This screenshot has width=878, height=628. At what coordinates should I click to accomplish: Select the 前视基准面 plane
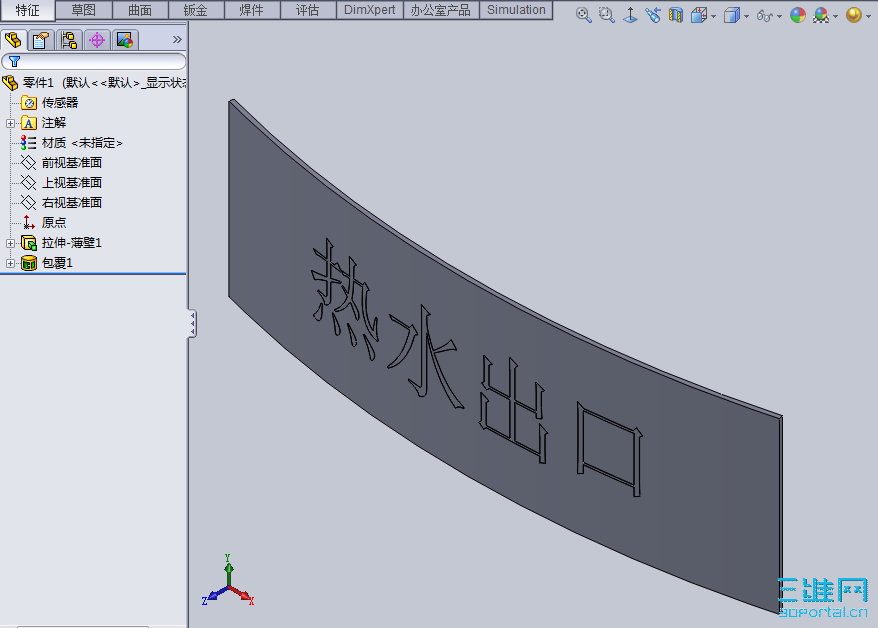click(x=72, y=163)
